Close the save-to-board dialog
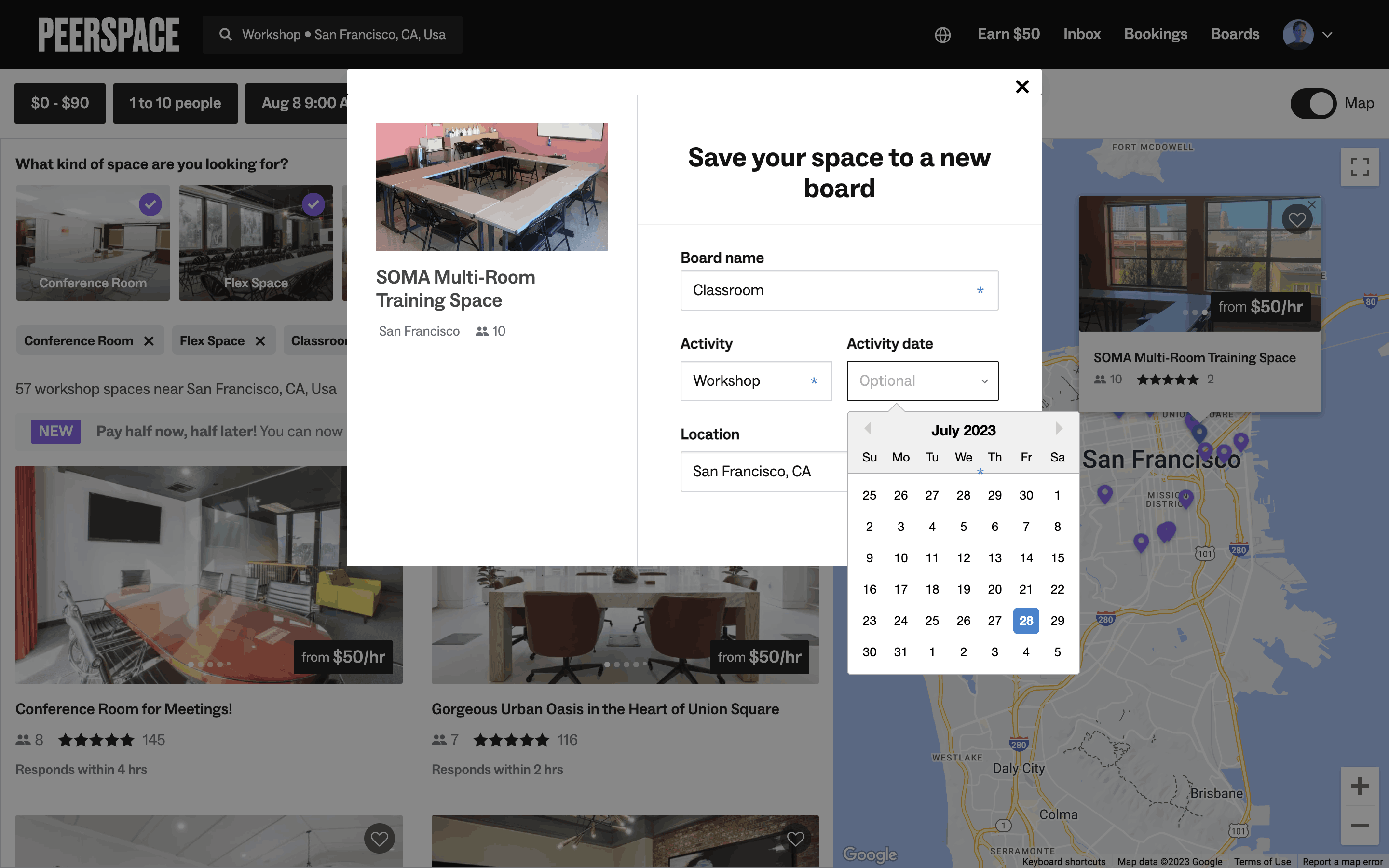Image resolution: width=1389 pixels, height=868 pixels. (x=1021, y=87)
